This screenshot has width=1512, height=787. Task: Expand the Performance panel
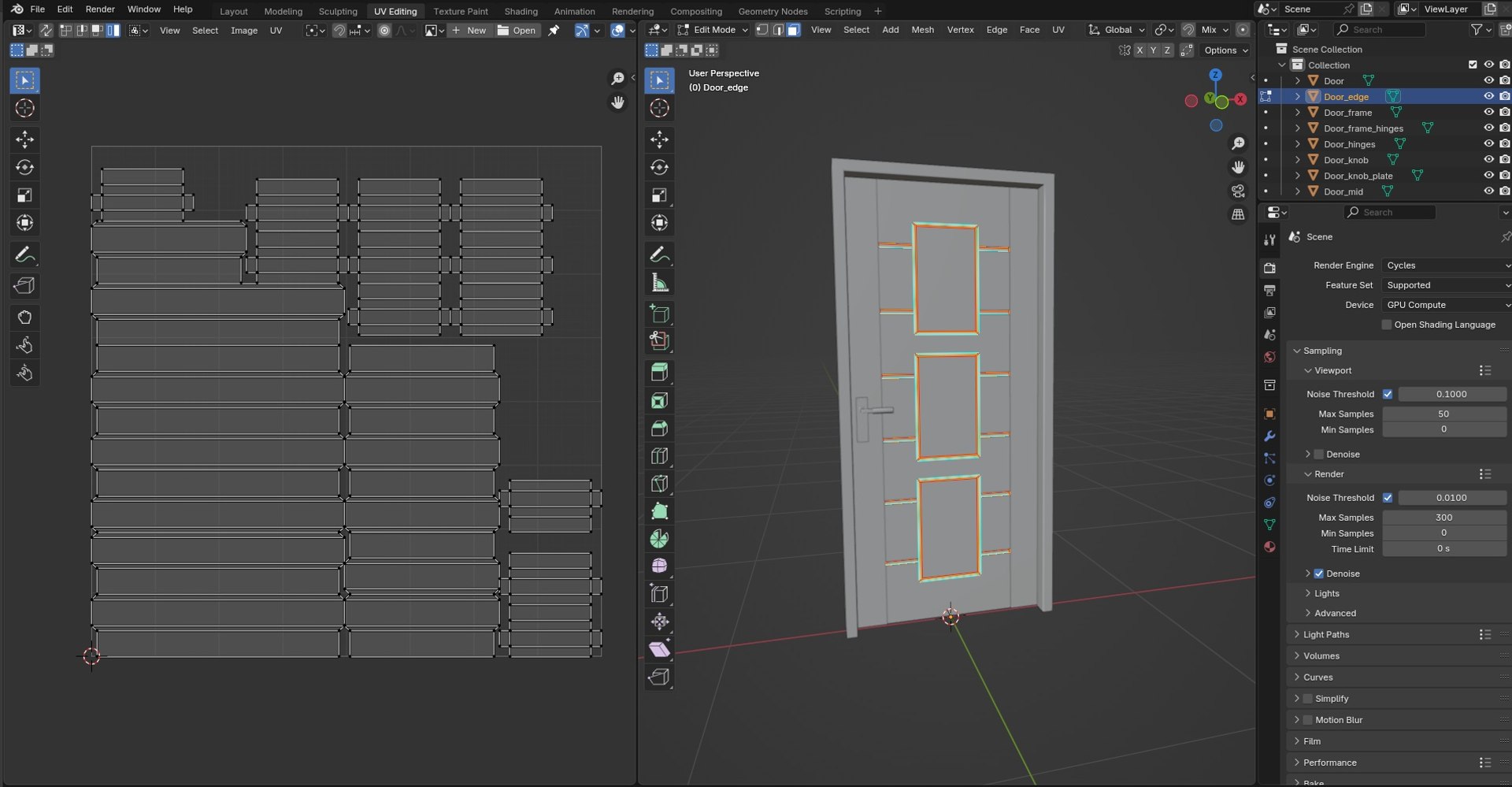(x=1329, y=763)
